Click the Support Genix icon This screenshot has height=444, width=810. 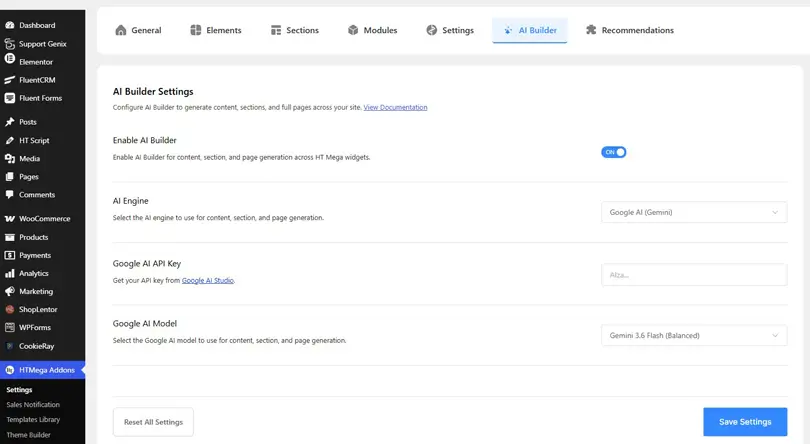(9, 44)
